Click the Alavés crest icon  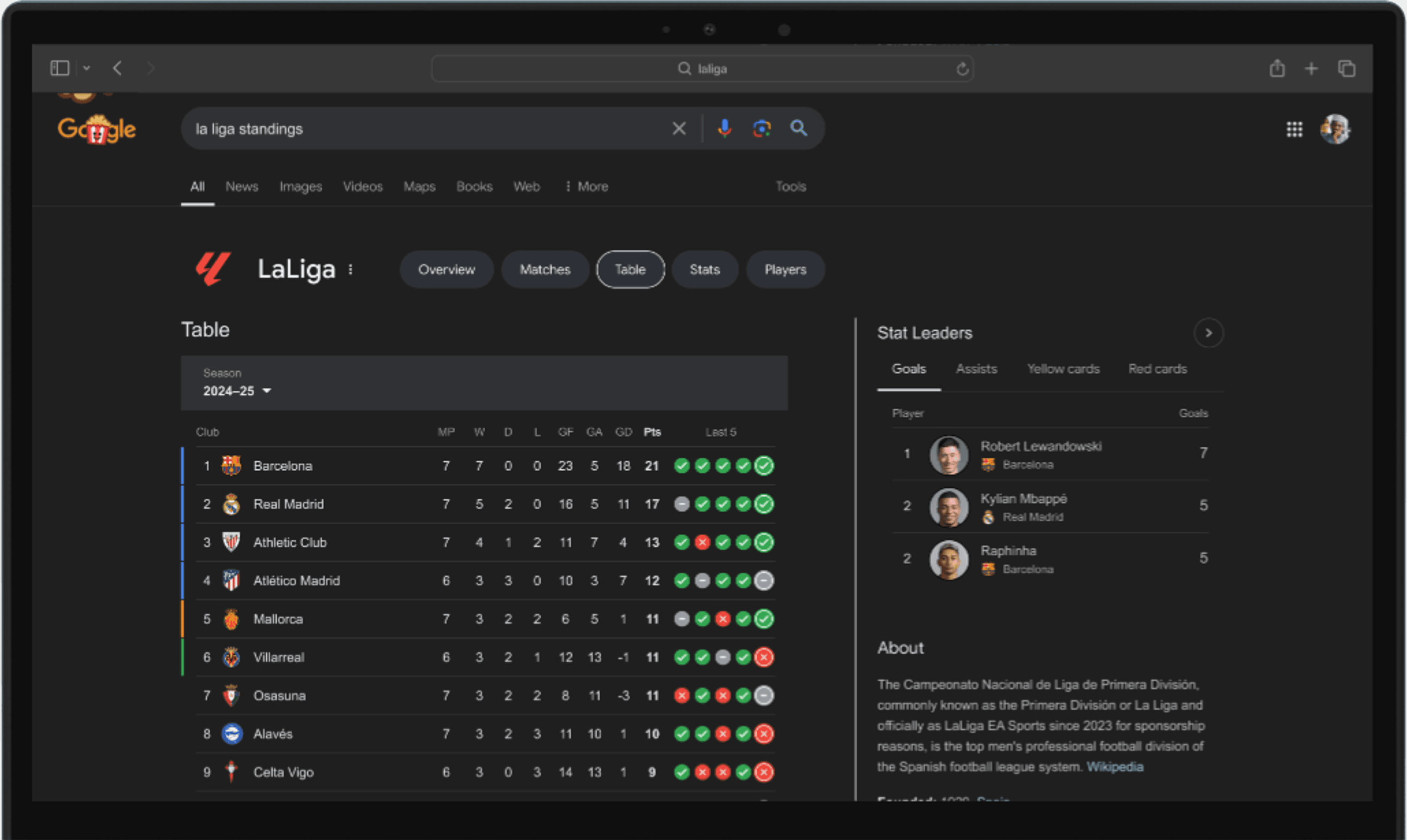coord(231,734)
